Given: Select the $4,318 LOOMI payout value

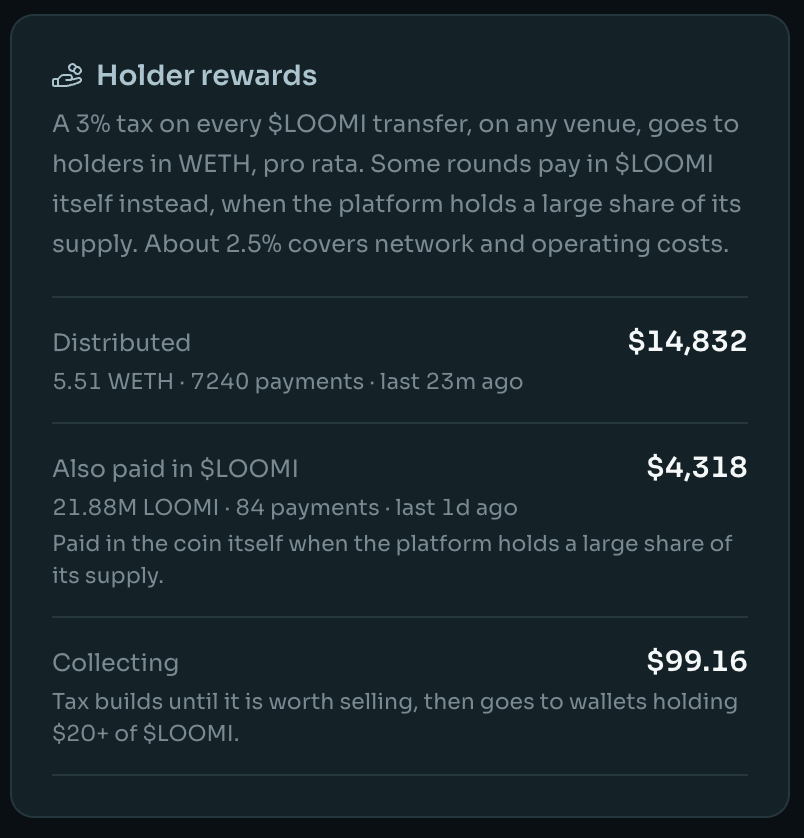Looking at the screenshot, I should coord(697,467).
